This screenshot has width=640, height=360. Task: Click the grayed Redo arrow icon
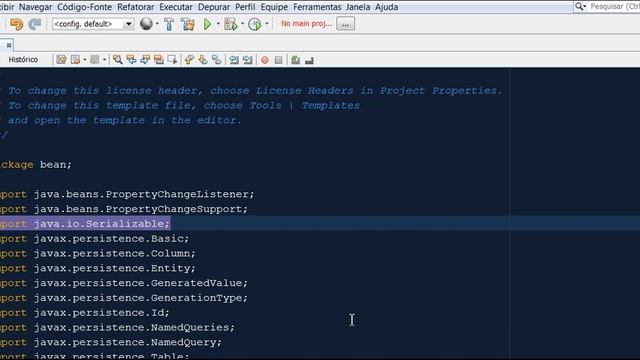click(x=35, y=24)
